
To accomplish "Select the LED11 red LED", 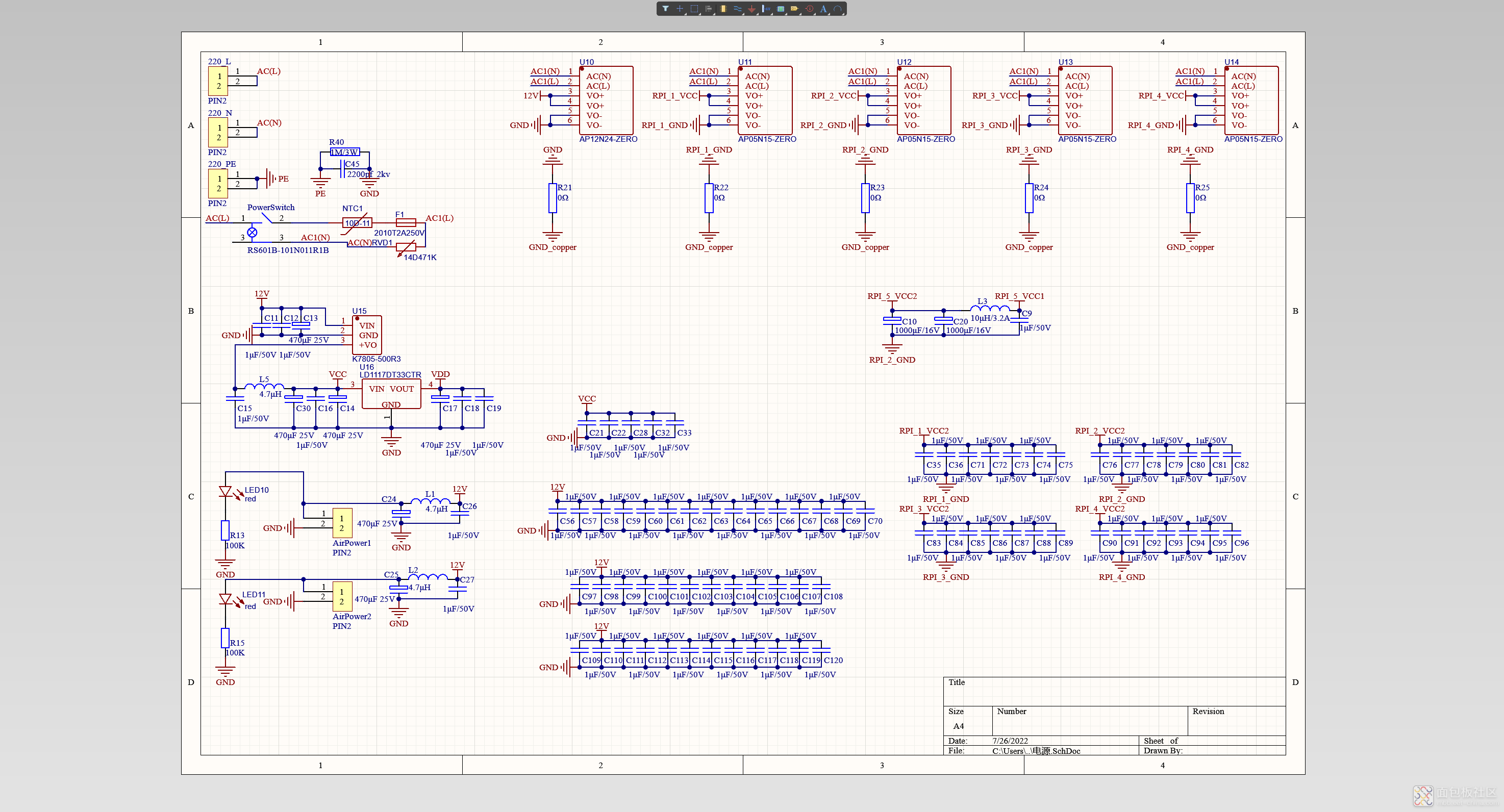I will [x=225, y=599].
